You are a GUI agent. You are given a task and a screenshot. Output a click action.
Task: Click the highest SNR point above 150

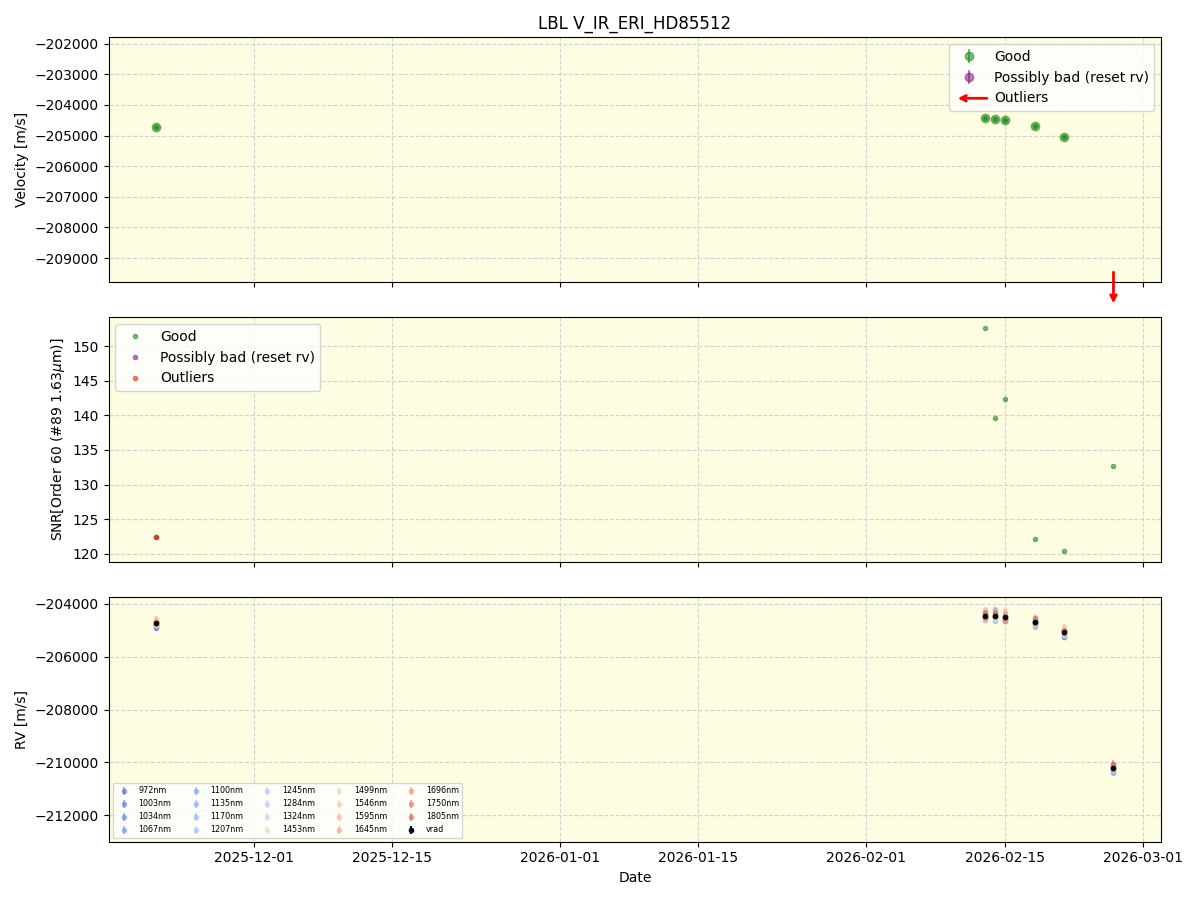[985, 328]
